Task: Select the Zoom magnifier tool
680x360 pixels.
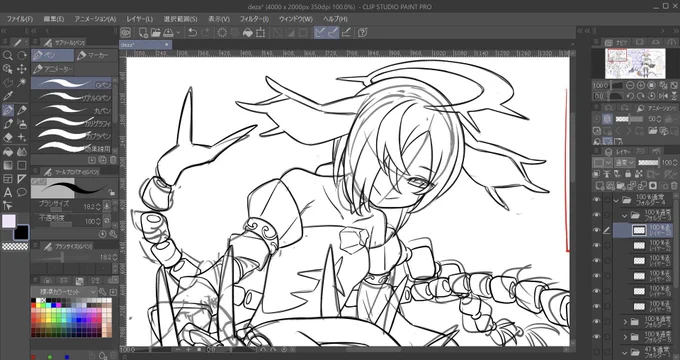Action: click(8, 56)
